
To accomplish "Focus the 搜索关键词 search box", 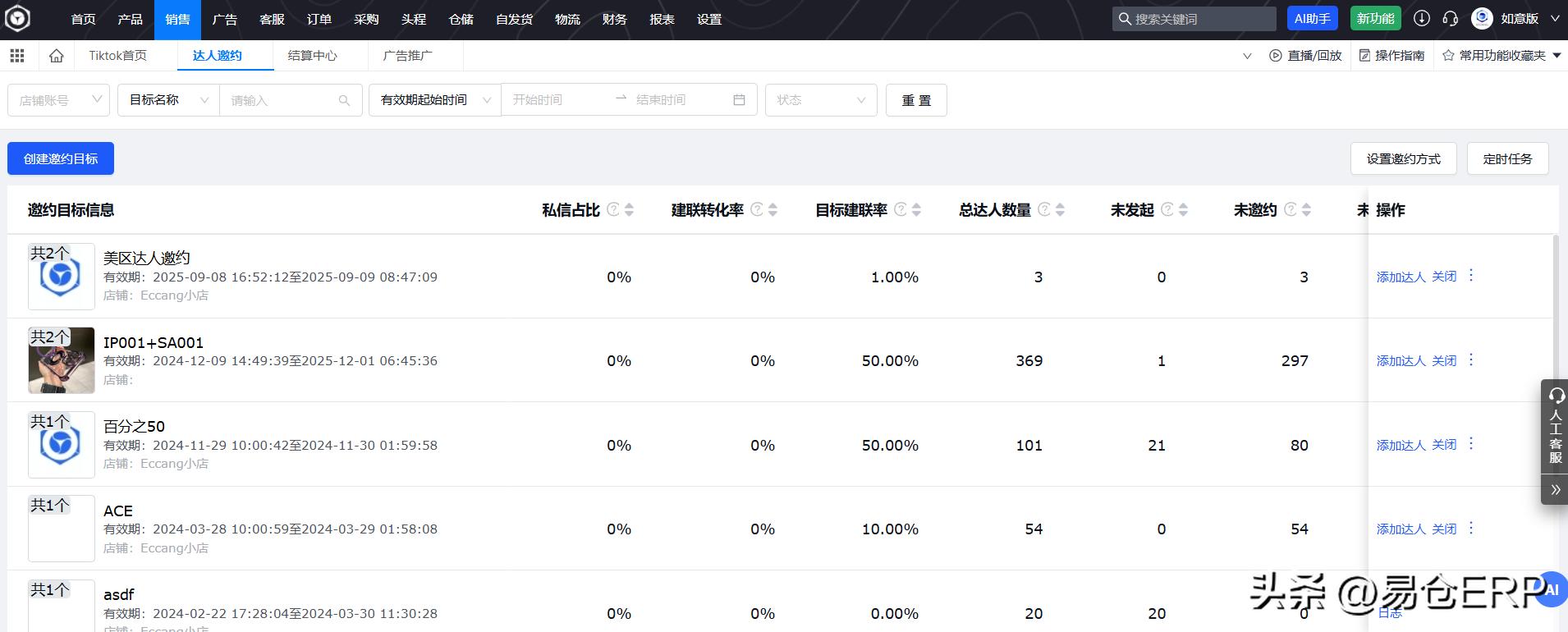I will tap(1194, 19).
